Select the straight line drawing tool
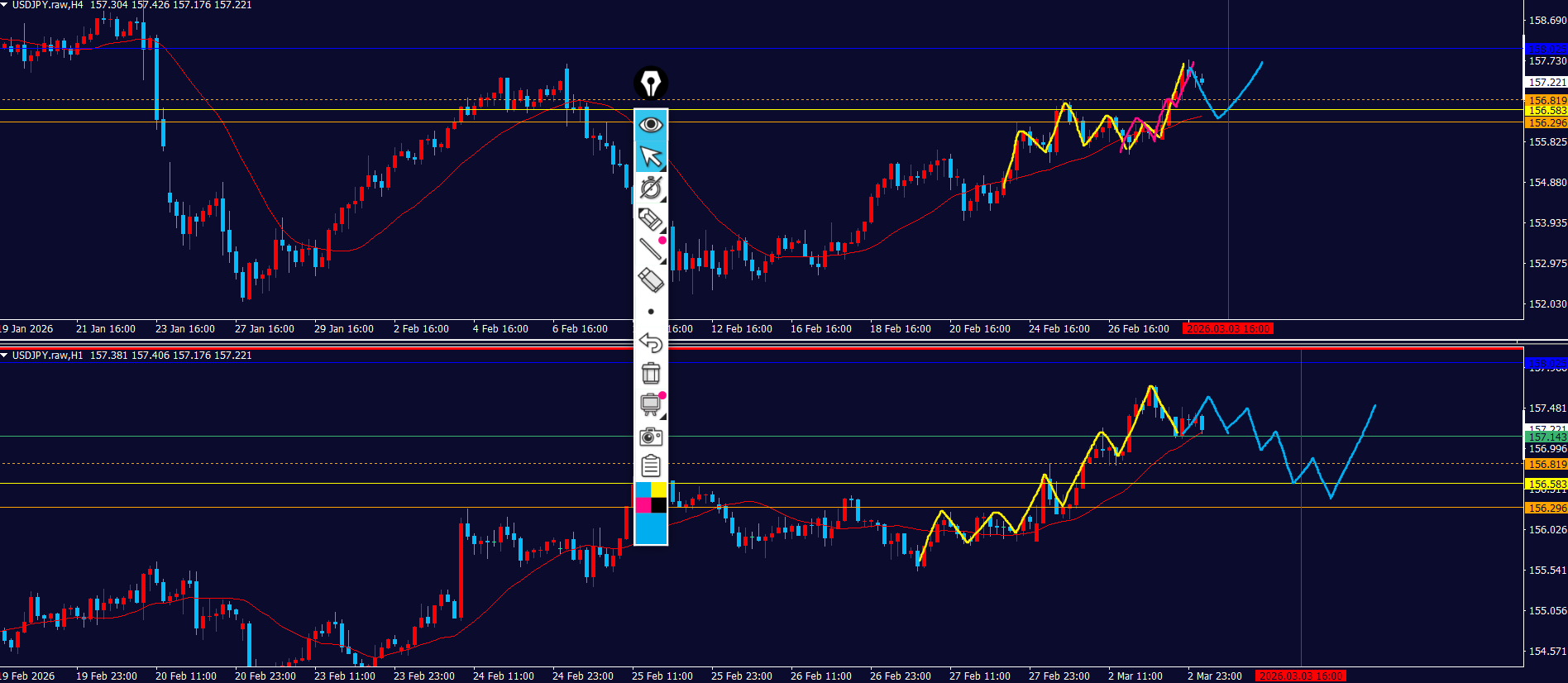Viewport: 1568px width, 683px height. pos(651,249)
